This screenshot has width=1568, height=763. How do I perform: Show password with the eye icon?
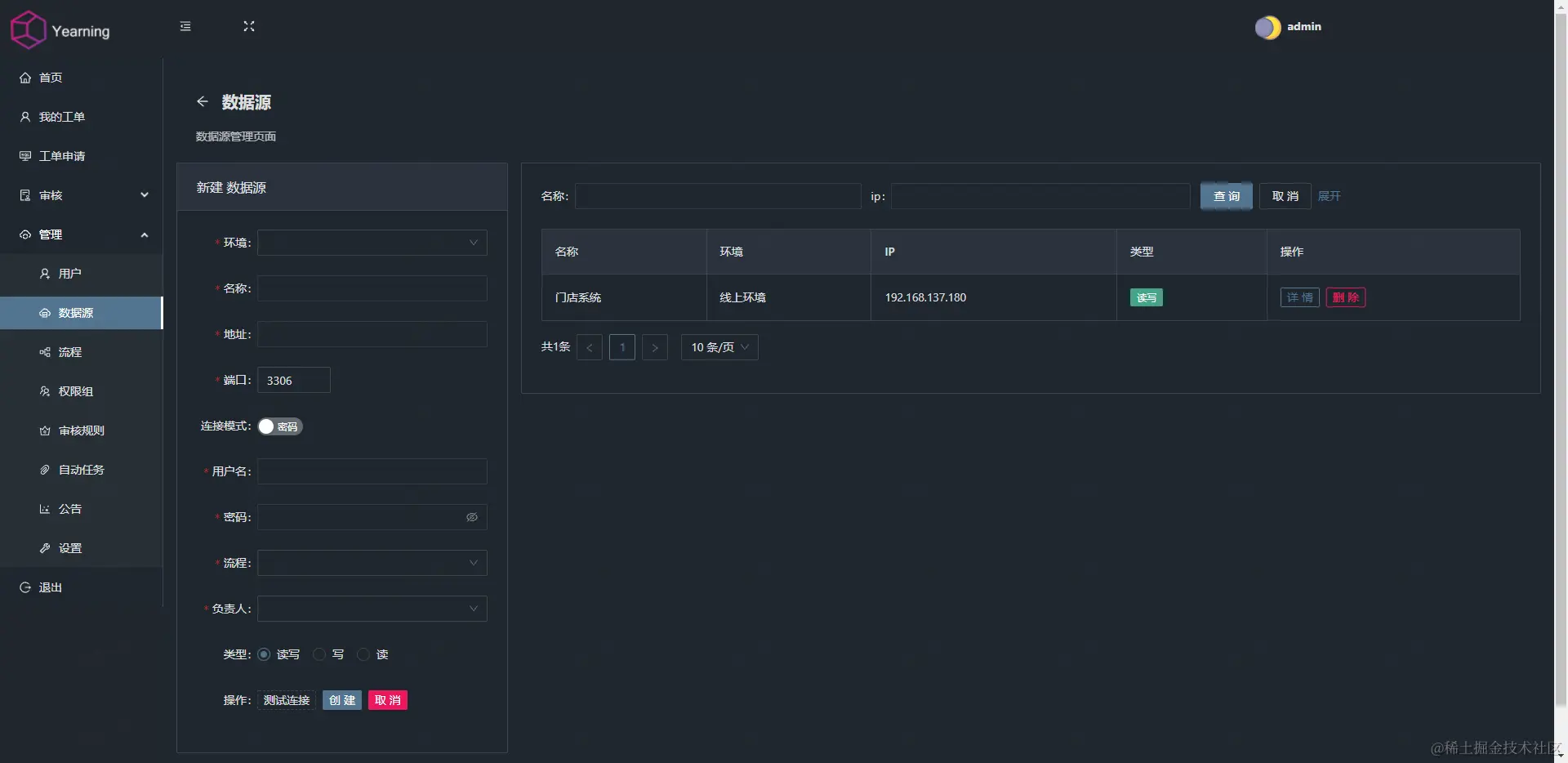(472, 517)
